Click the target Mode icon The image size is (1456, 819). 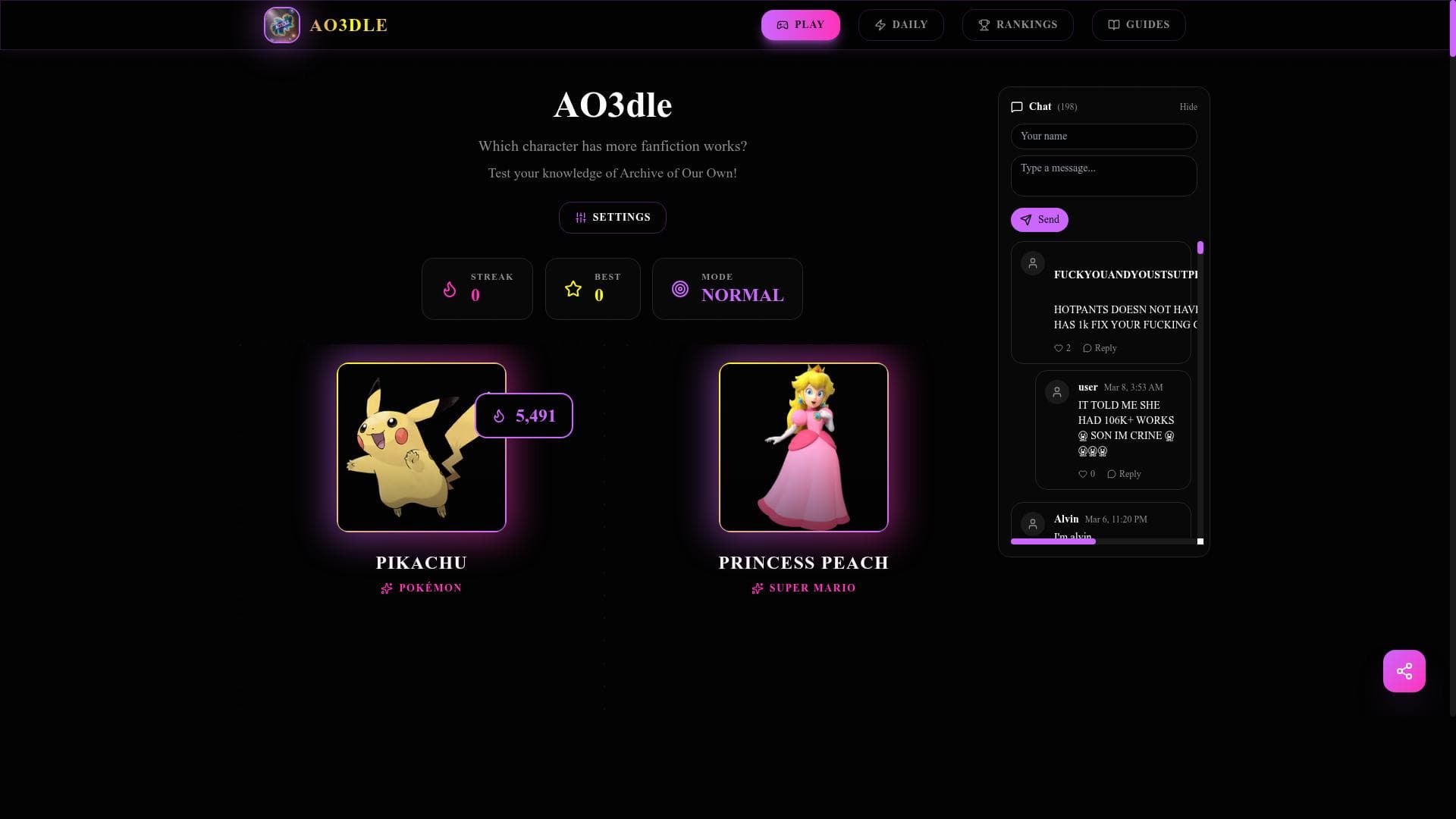tap(680, 289)
